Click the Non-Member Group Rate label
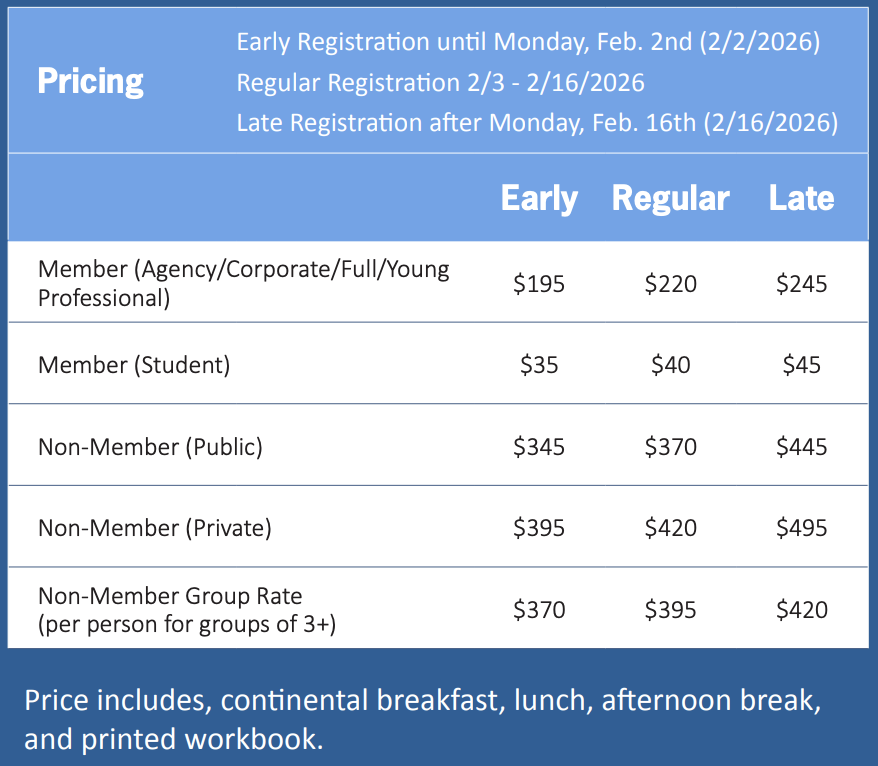 [170, 597]
